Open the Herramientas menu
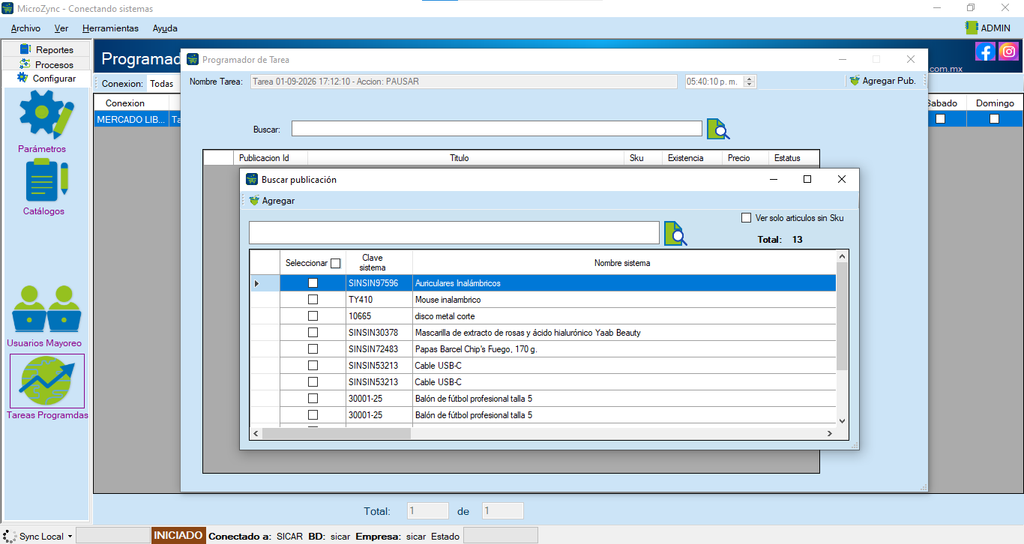1024x544 pixels. [110, 28]
